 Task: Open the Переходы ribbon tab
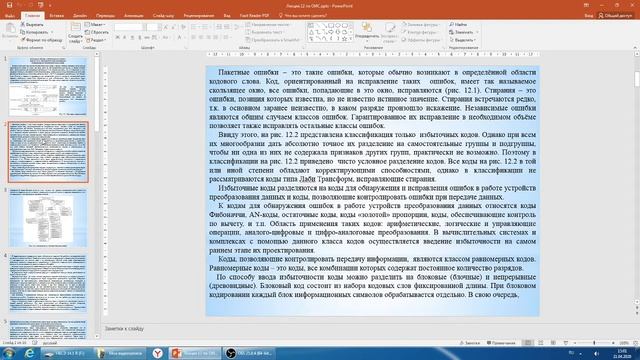105,16
